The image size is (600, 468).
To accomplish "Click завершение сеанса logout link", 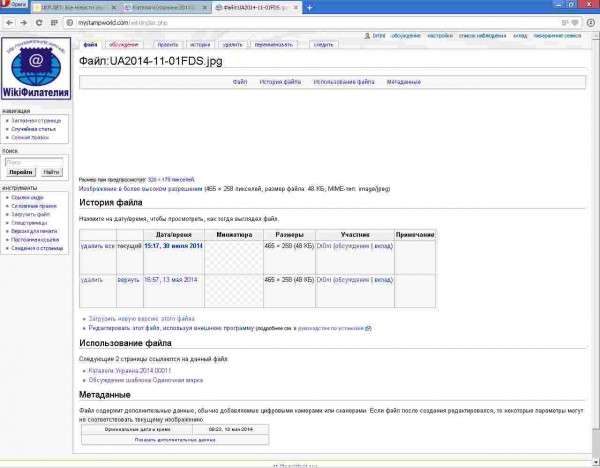I will 557,36.
